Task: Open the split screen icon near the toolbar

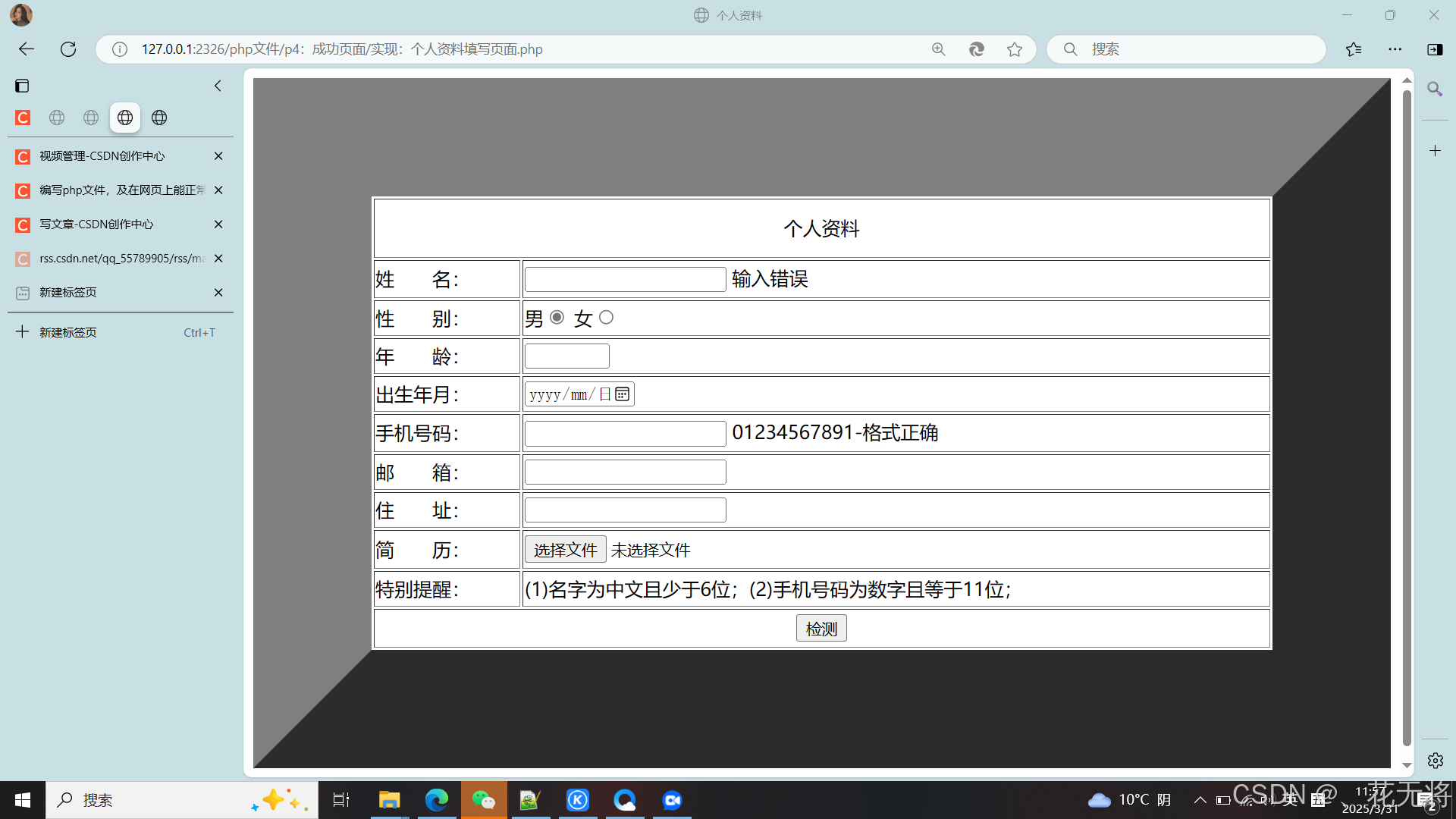Action: 1435,49
